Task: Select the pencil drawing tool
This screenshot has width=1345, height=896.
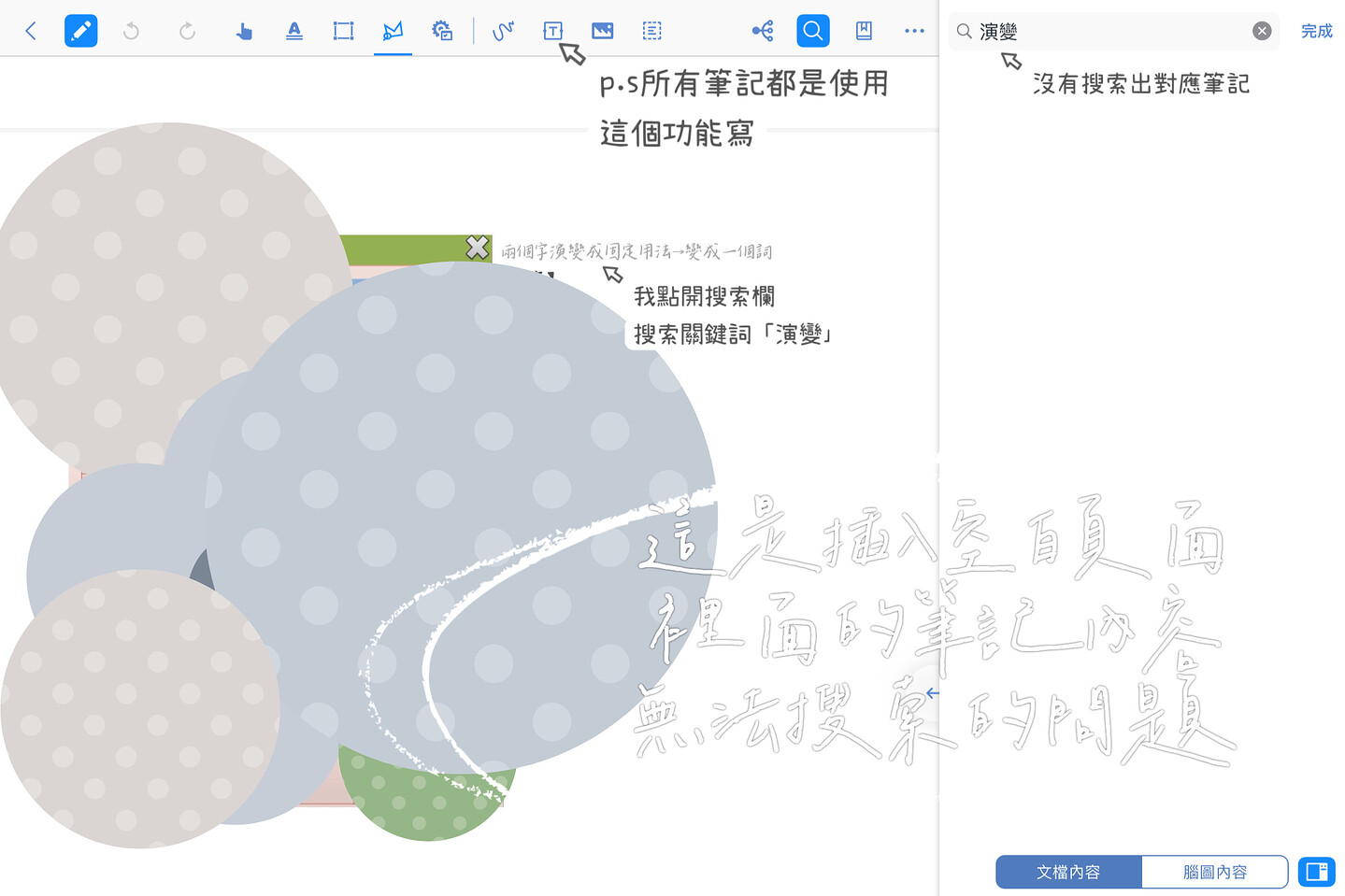Action: (80, 30)
